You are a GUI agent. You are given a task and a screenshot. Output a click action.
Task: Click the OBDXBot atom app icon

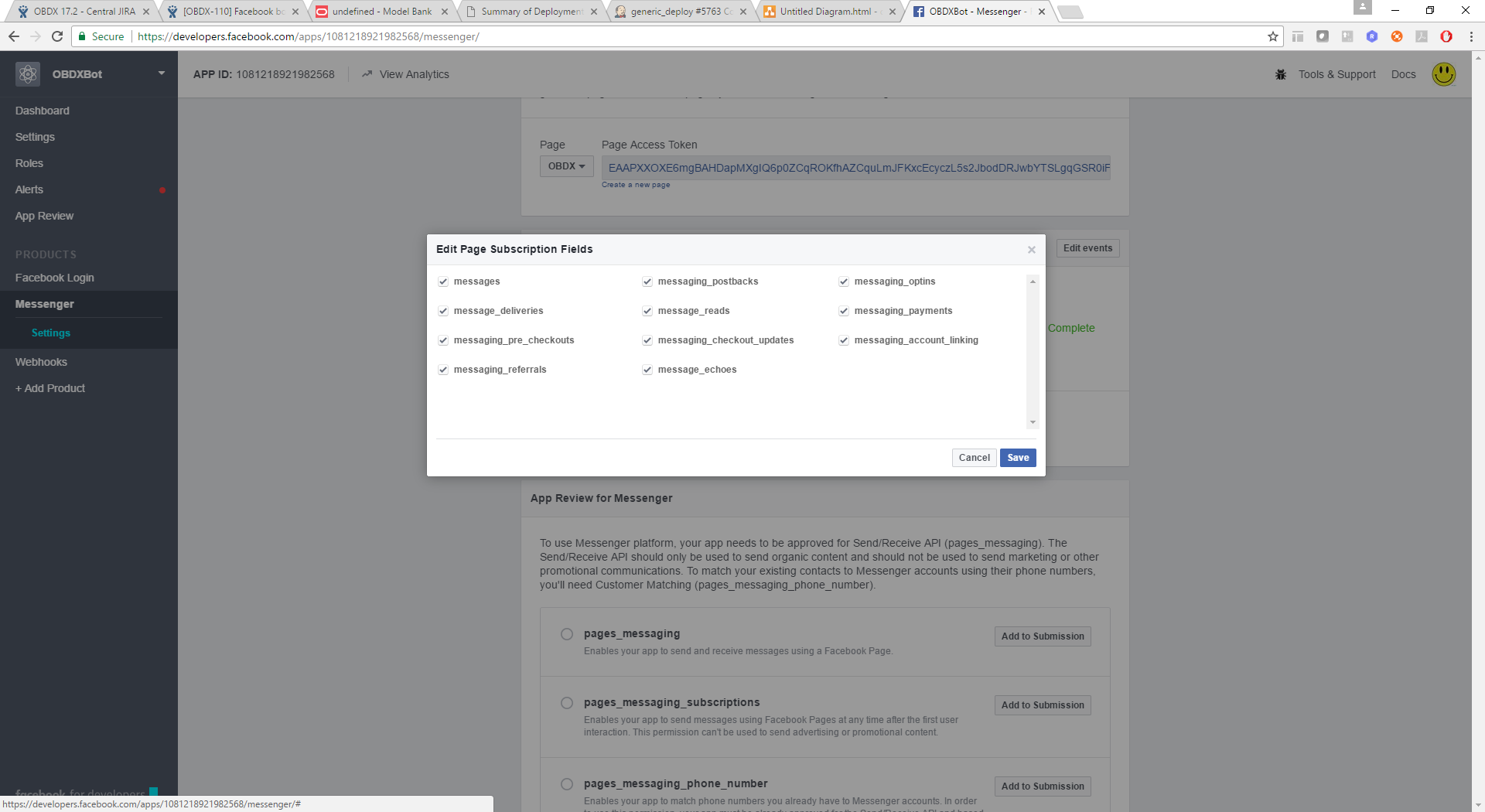coord(28,74)
